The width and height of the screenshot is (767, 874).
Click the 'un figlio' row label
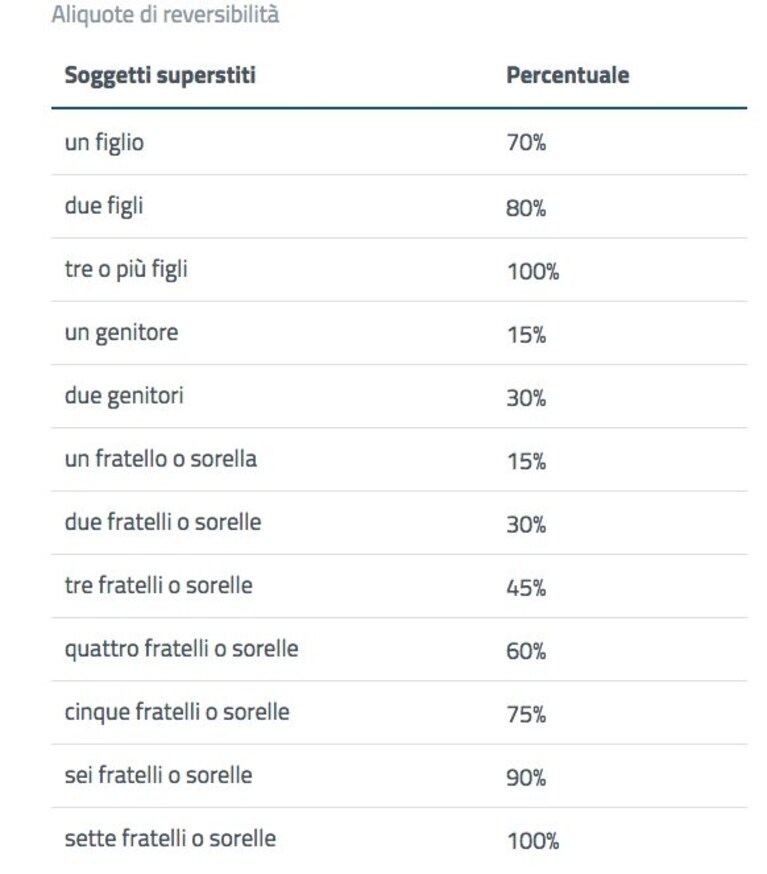click(x=104, y=143)
